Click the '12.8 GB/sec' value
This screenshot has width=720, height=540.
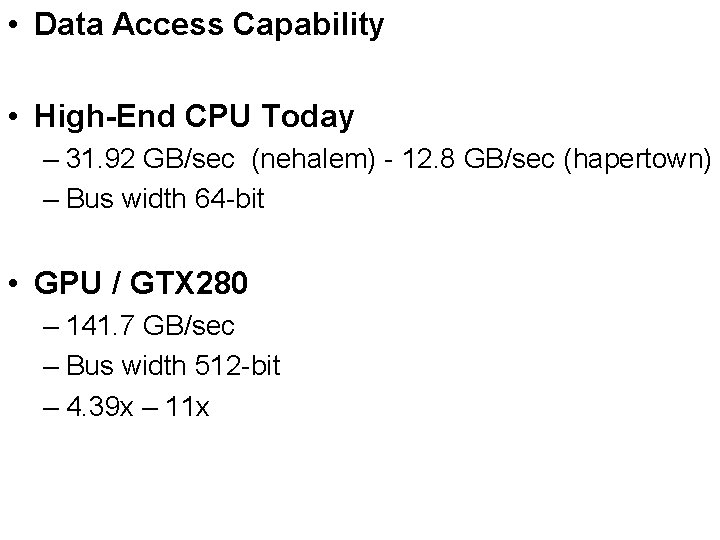coord(478,159)
